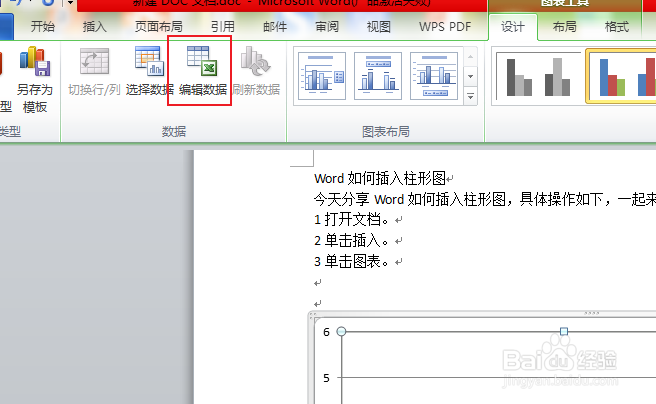The width and height of the screenshot is (656, 404).
Task: Click line "2 单击插入。"
Action: pyautogui.click(x=352, y=240)
